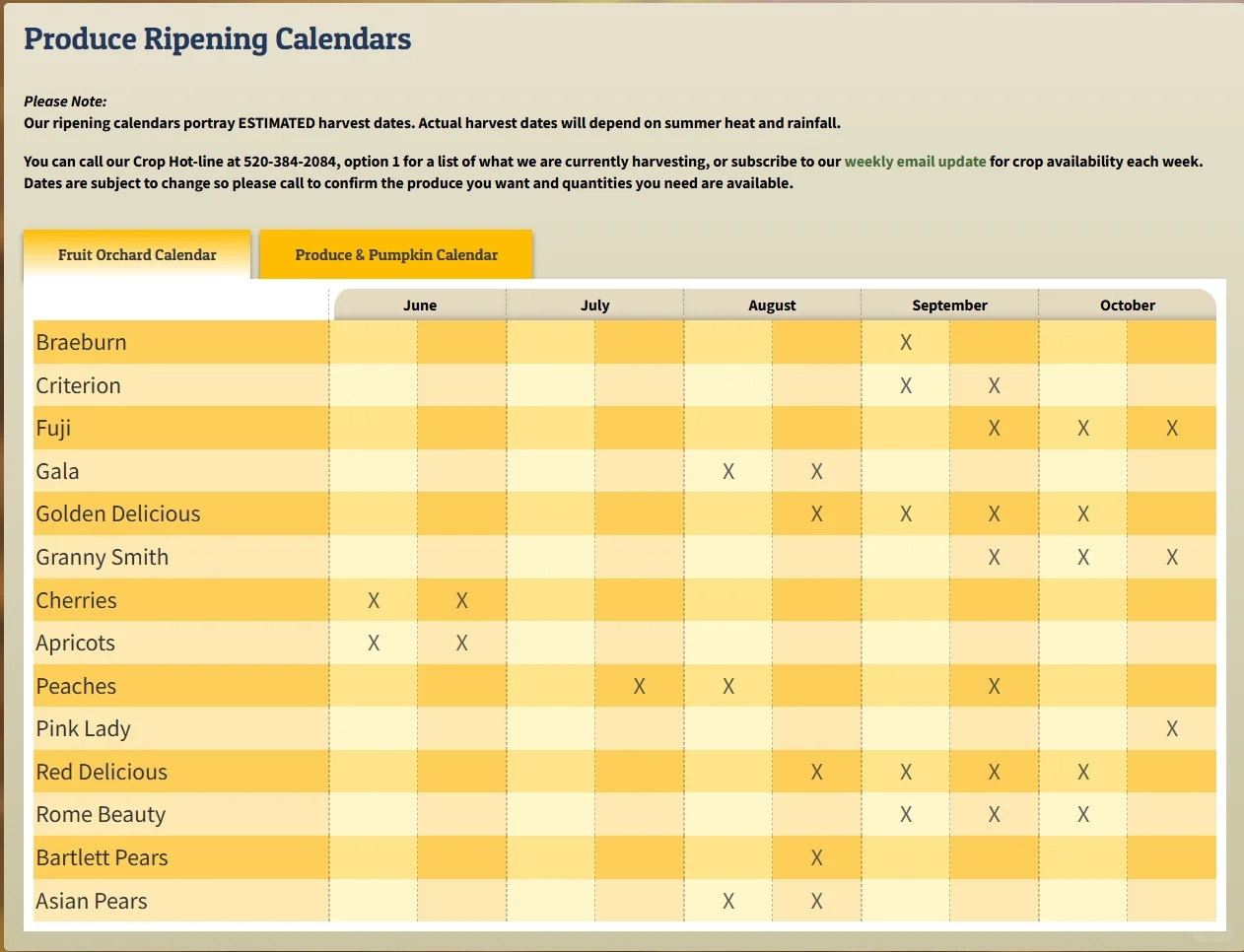Click the X mark in the Braeburn row
The height and width of the screenshot is (952, 1244).
pyautogui.click(x=906, y=343)
